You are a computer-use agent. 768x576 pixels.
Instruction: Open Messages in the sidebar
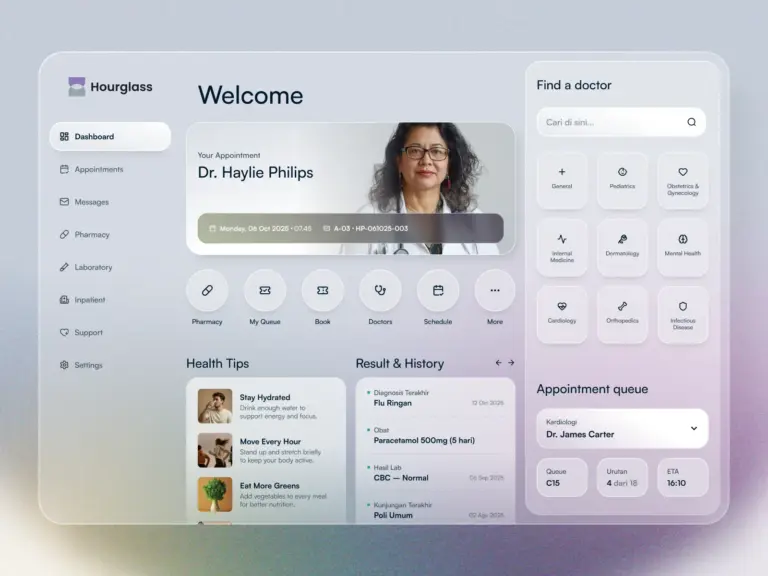pyautogui.click(x=91, y=202)
